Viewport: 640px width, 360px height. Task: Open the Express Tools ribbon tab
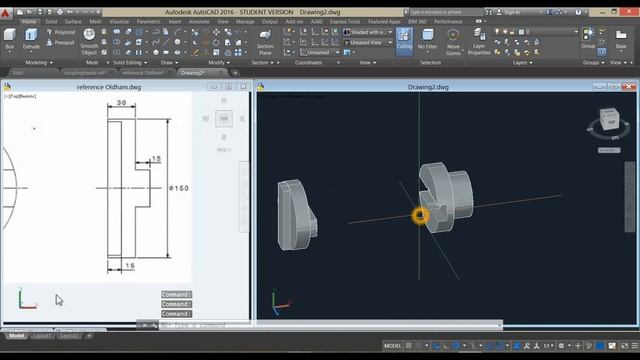(x=345, y=21)
